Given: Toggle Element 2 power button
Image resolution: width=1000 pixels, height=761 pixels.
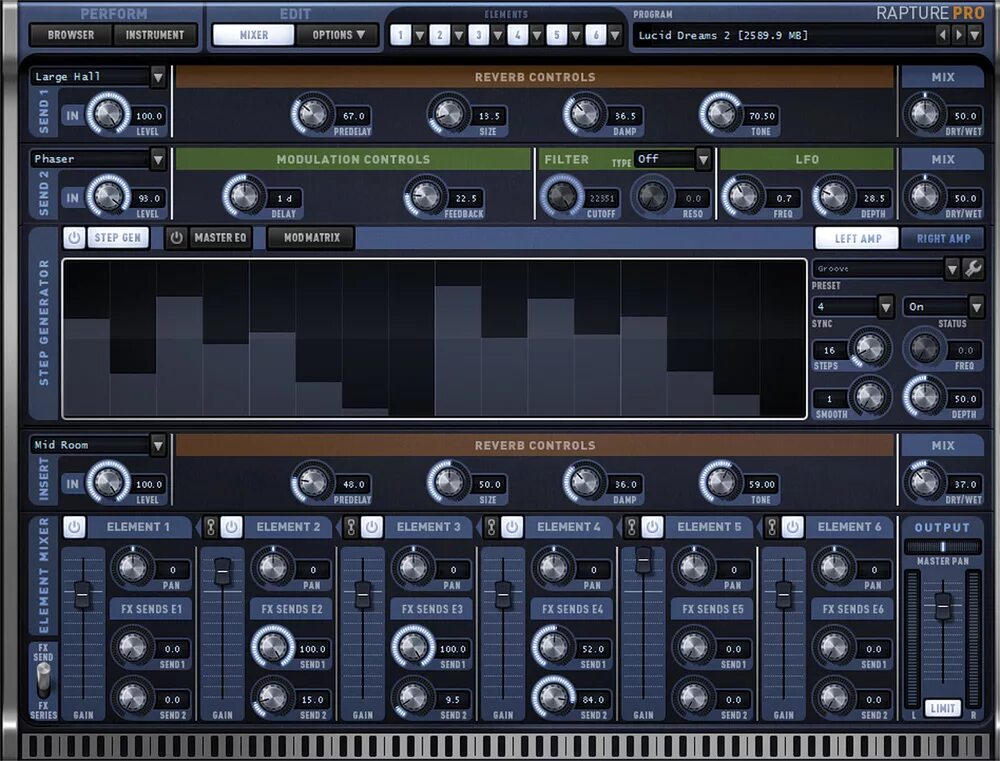Looking at the screenshot, I should pyautogui.click(x=231, y=528).
